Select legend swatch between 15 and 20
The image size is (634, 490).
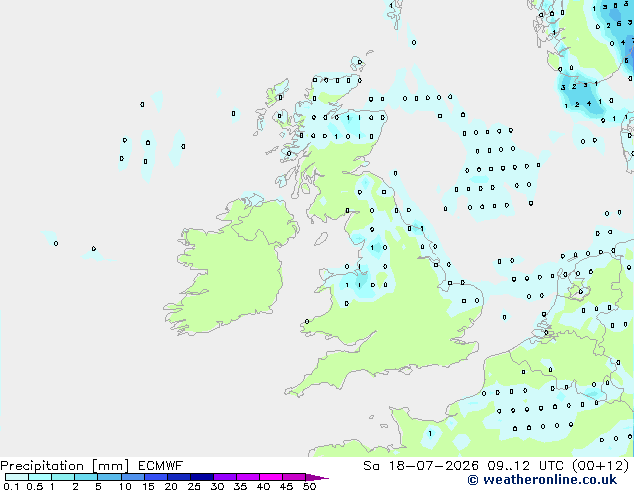click(155, 477)
